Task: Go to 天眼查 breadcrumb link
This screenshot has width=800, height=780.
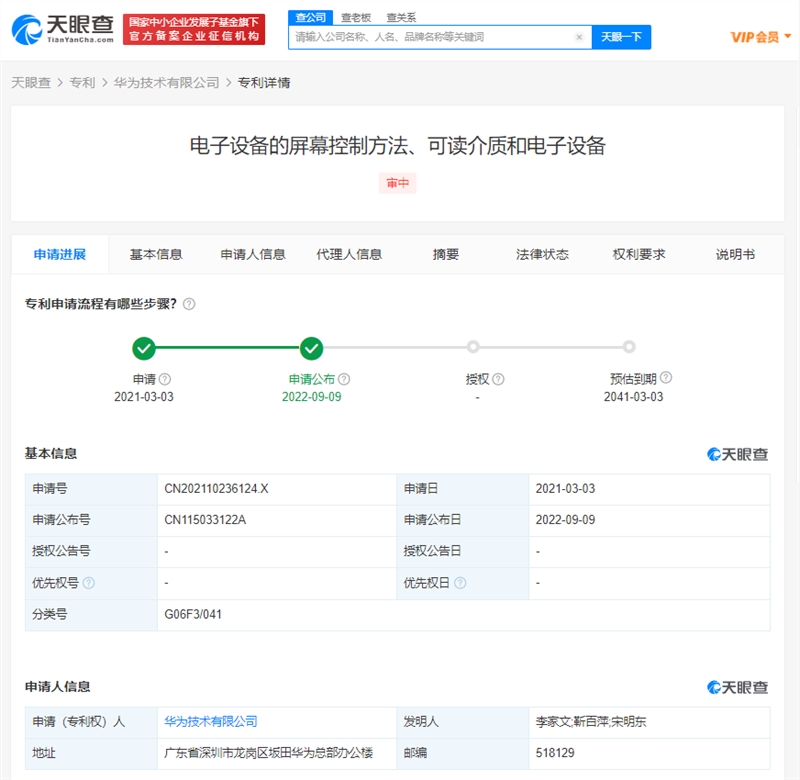Action: [x=31, y=83]
